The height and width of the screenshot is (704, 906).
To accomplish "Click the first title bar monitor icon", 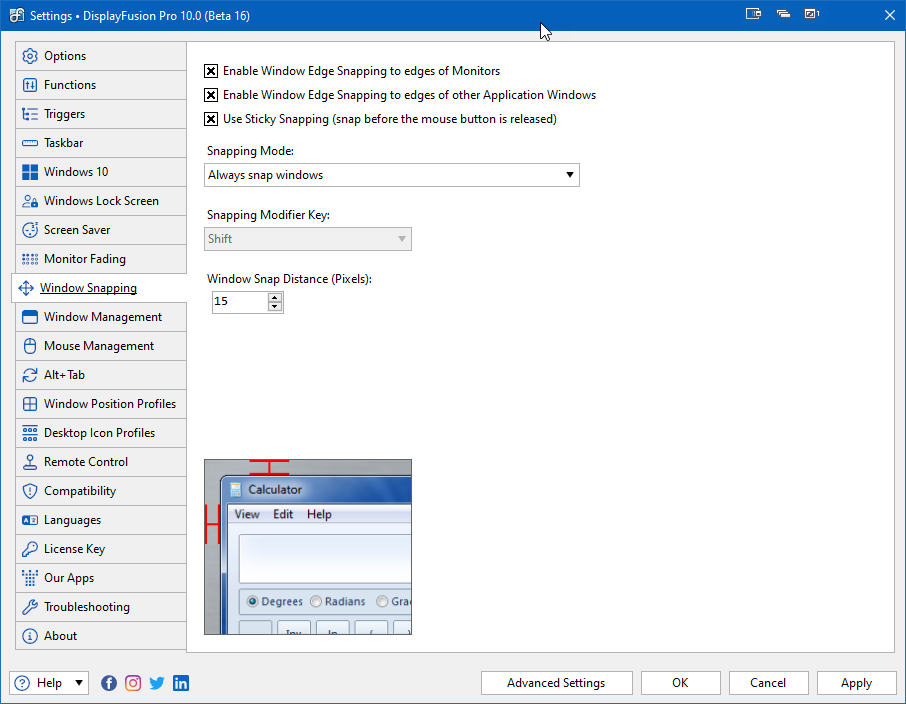I will [753, 13].
